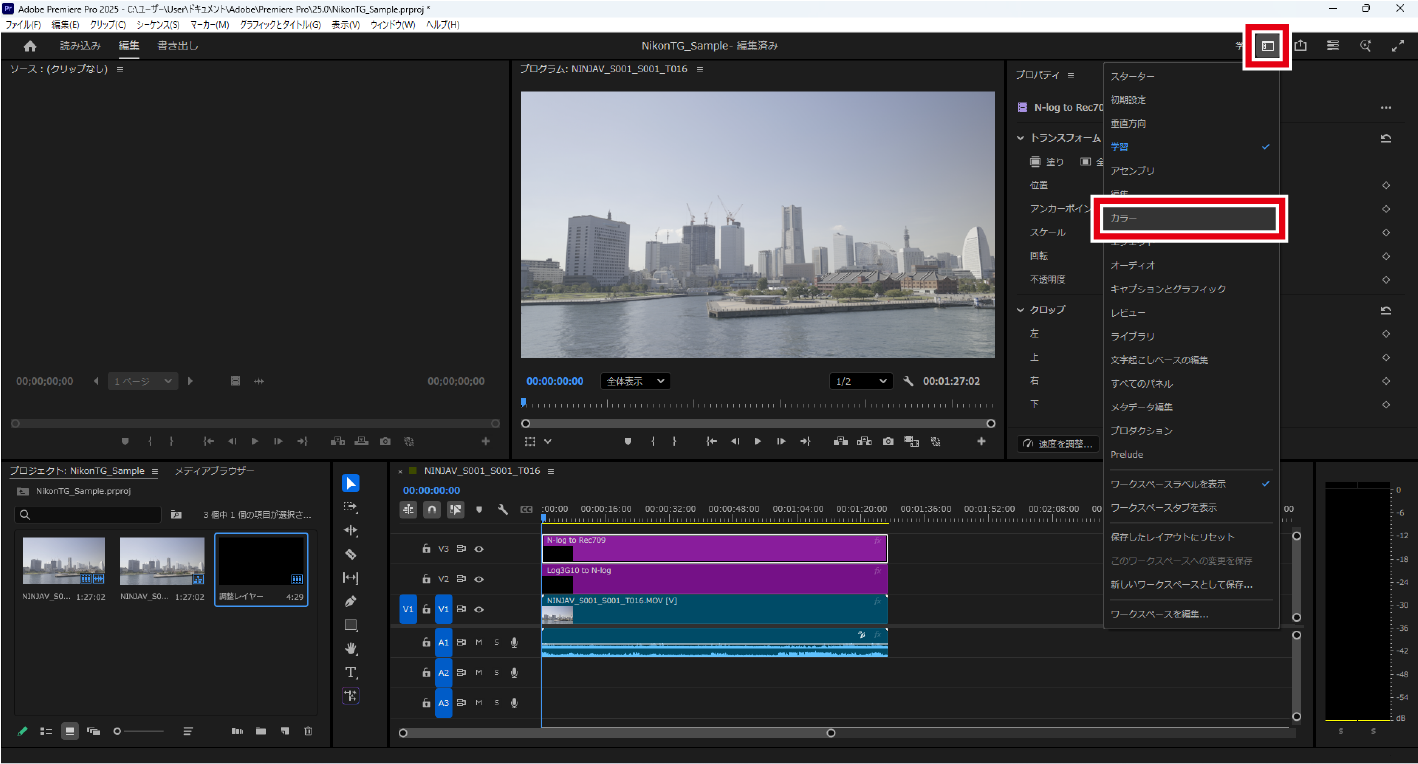Screen dimensions: 1418x764
Task: Choose カラー from the workspace menu
Action: pyautogui.click(x=1187, y=218)
